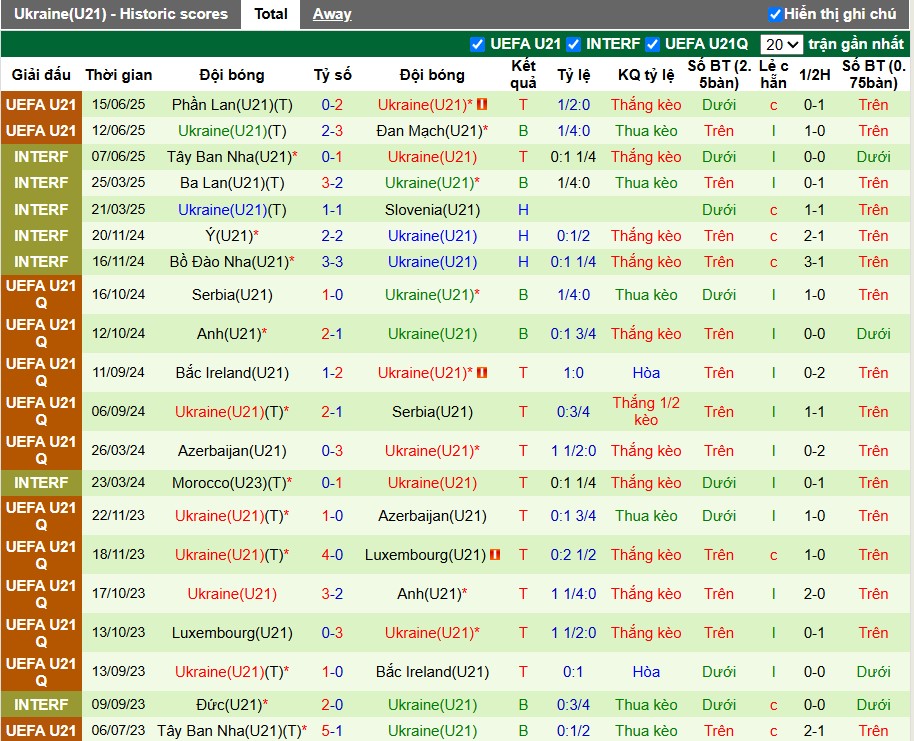
Task: Click the date 16/10/24
Action: click(118, 295)
